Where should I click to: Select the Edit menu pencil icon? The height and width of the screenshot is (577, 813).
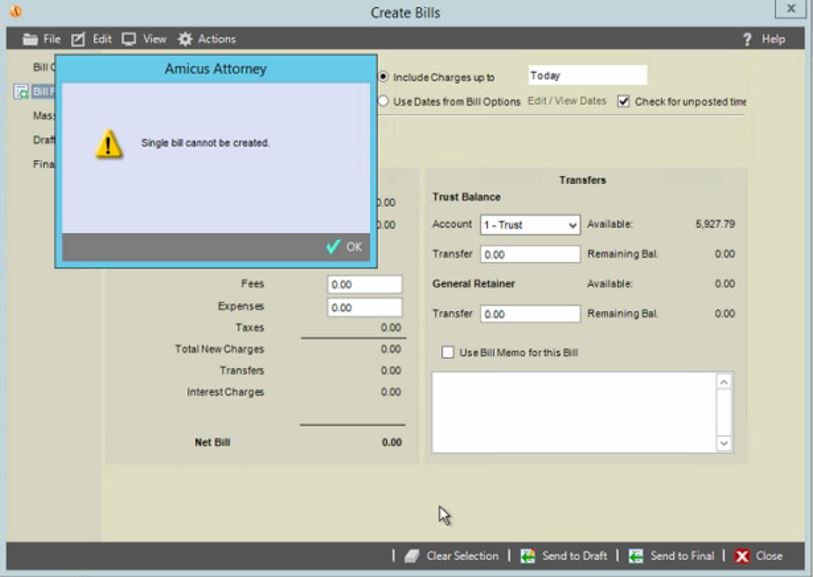point(76,38)
